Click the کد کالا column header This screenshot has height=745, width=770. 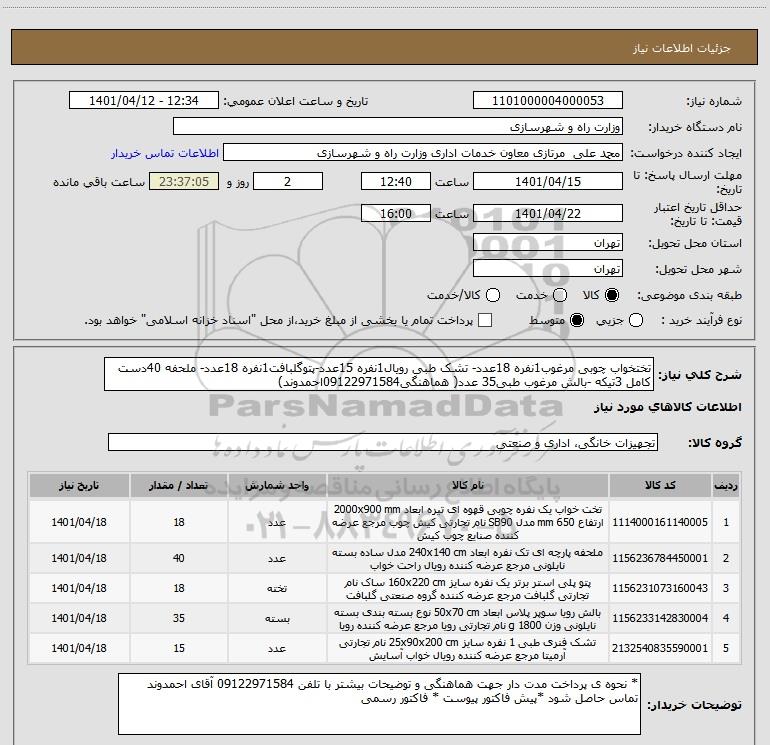tap(660, 485)
